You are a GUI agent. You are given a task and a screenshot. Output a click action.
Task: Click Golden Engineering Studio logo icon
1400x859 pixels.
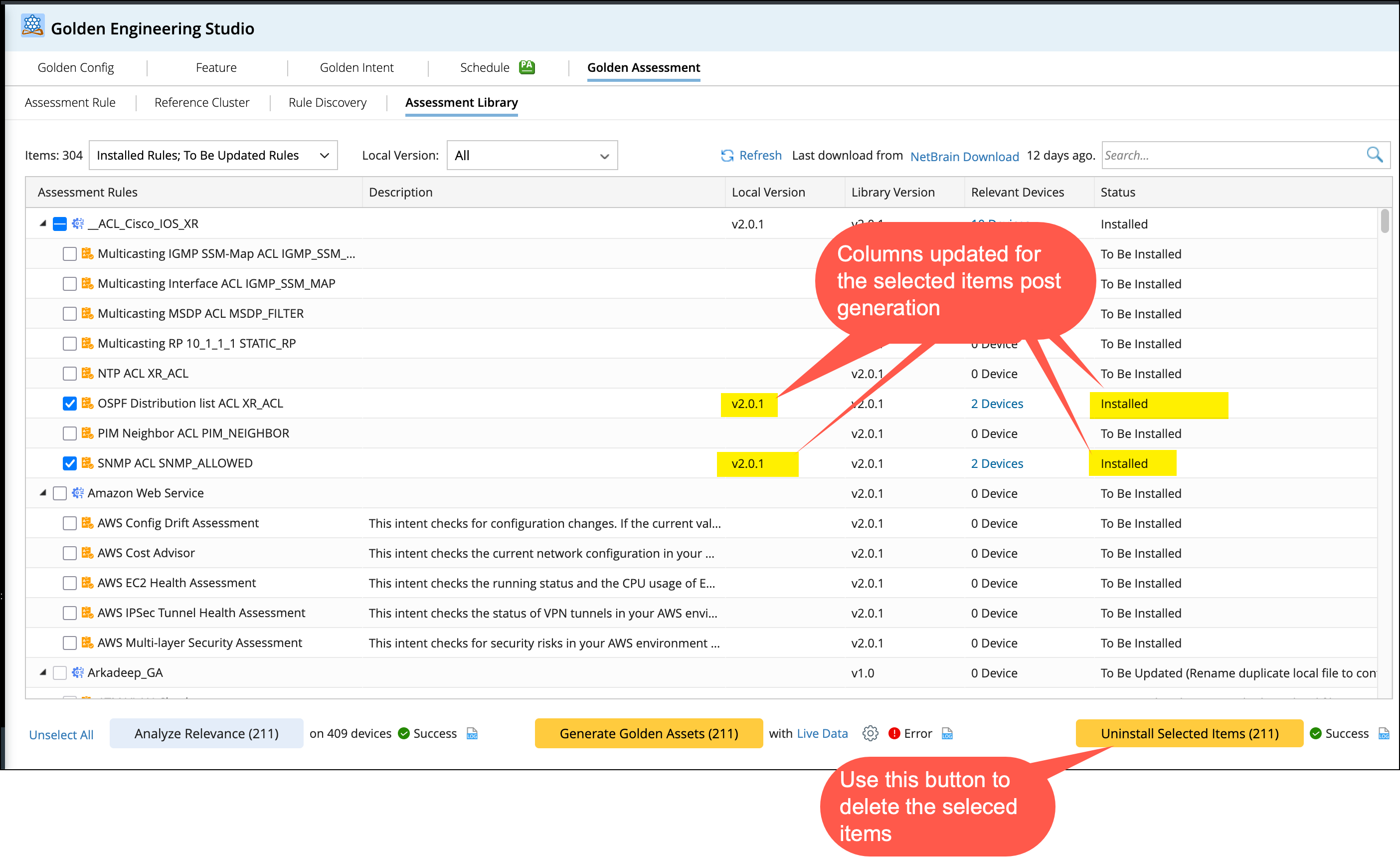pyautogui.click(x=32, y=26)
